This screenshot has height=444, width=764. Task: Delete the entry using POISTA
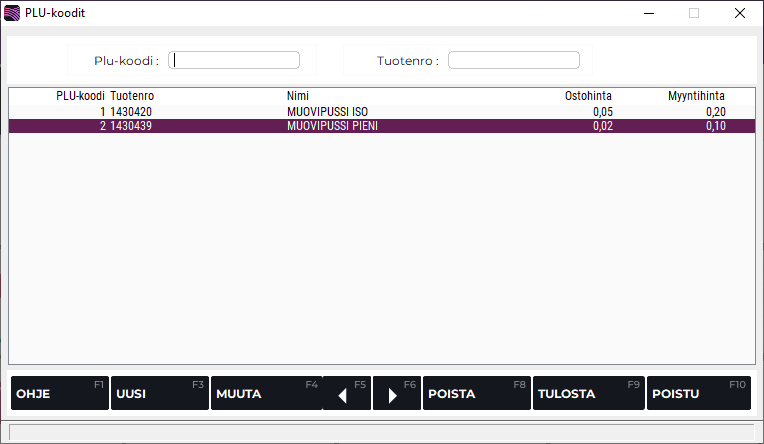point(476,394)
